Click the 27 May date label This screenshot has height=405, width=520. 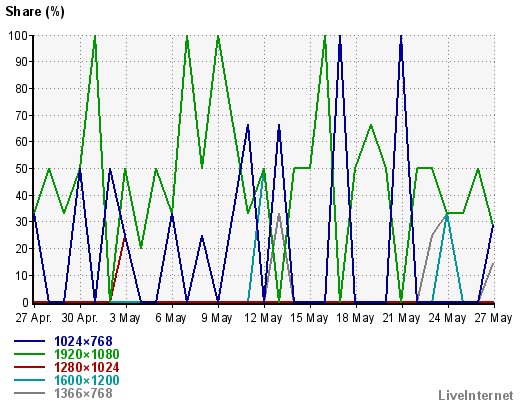[x=493, y=318]
